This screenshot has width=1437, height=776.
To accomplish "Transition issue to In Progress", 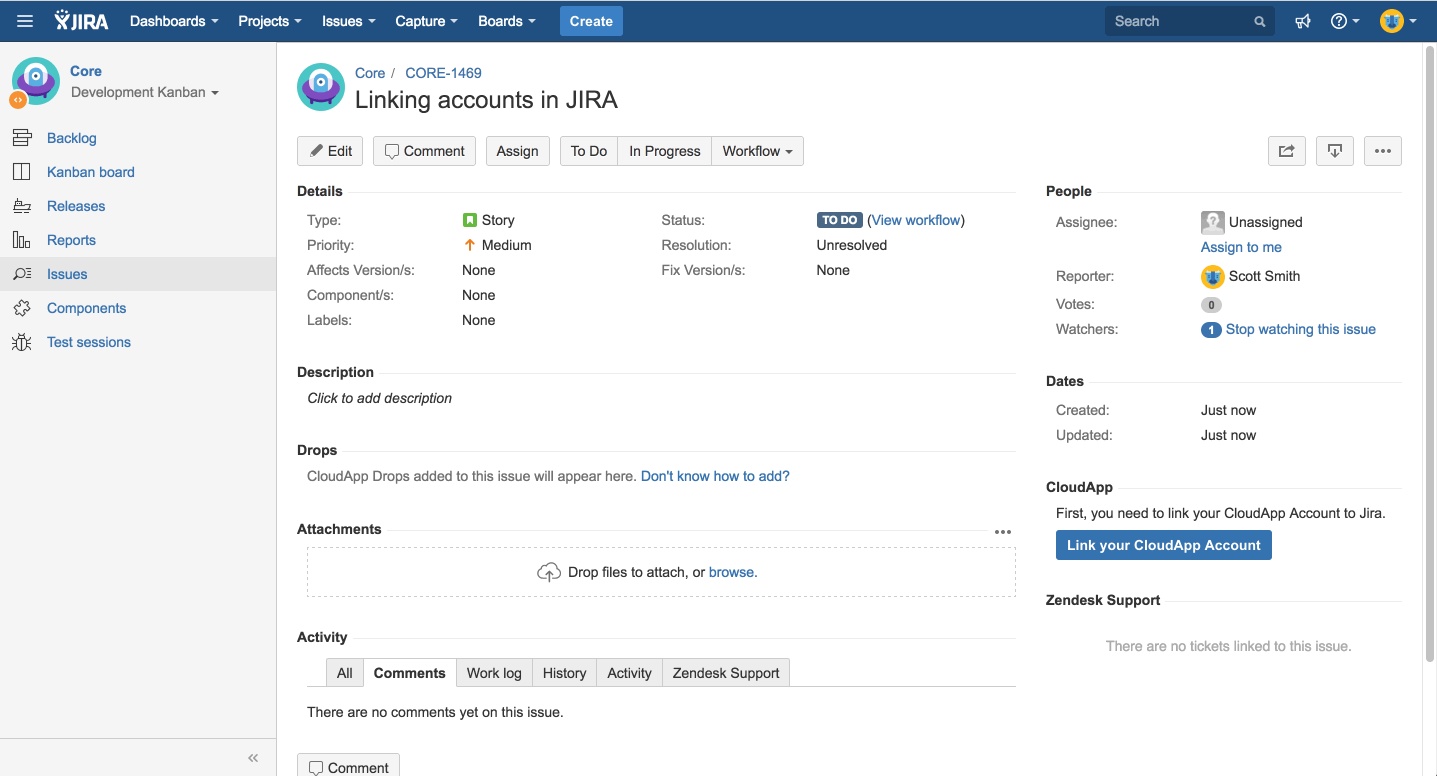I will 665,151.
